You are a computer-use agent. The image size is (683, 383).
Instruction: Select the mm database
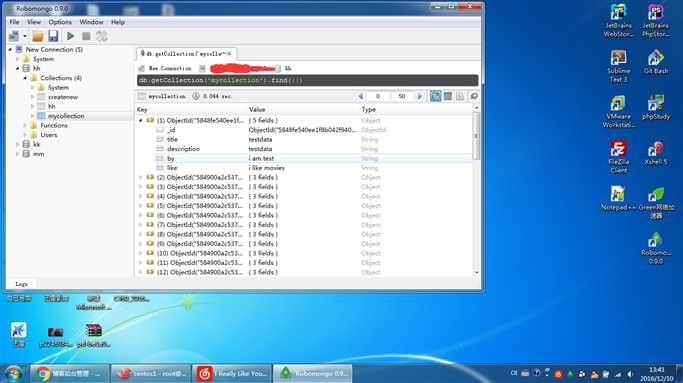pyautogui.click(x=38, y=154)
